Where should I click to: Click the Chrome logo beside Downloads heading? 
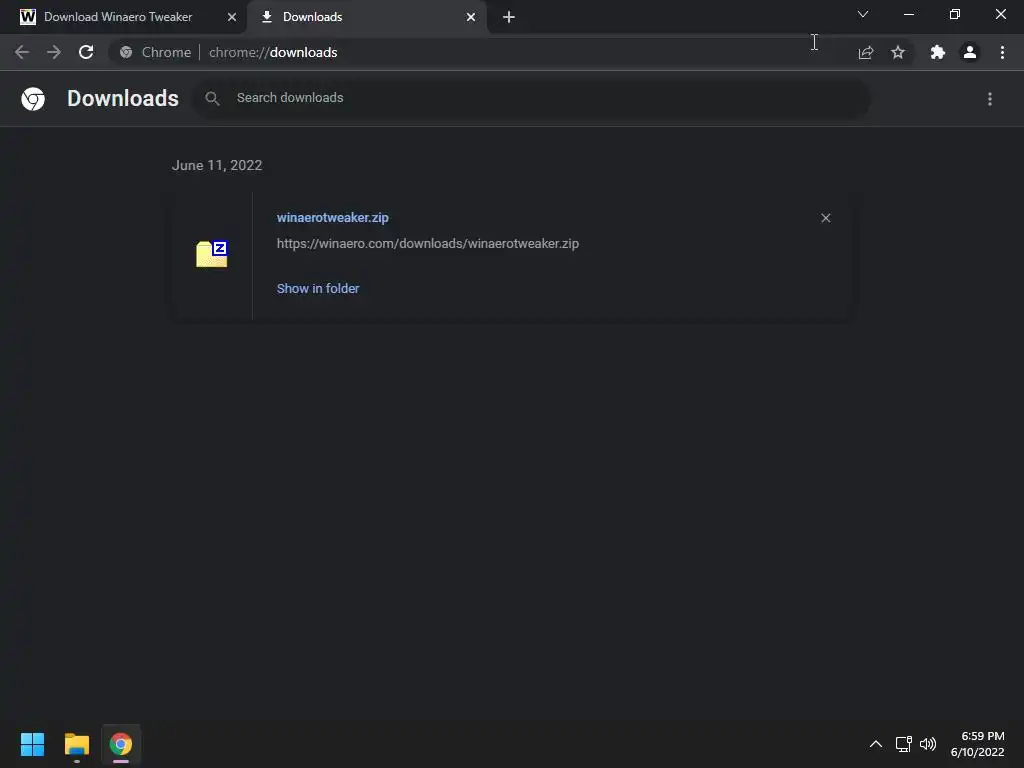[x=33, y=99]
